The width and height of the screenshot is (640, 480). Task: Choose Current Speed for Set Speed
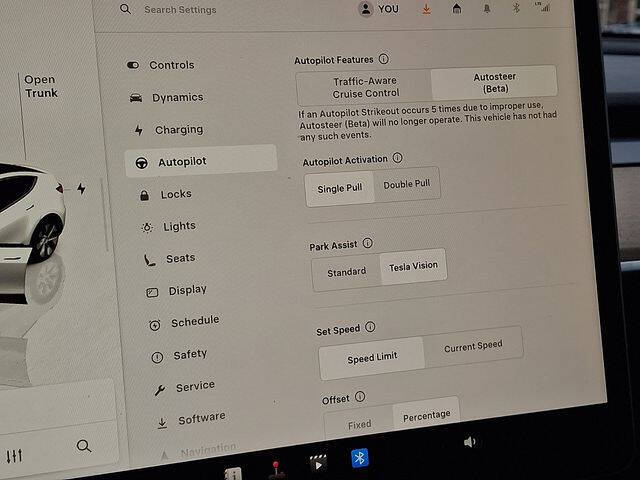click(473, 347)
